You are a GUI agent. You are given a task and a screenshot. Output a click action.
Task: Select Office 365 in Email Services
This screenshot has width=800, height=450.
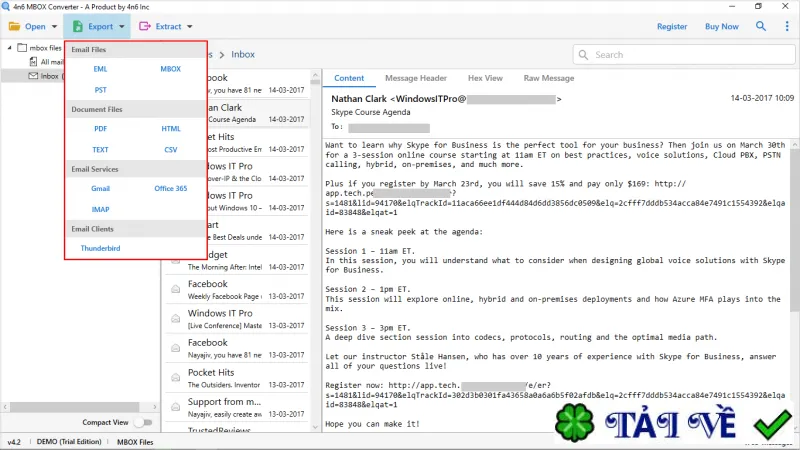(x=170, y=188)
